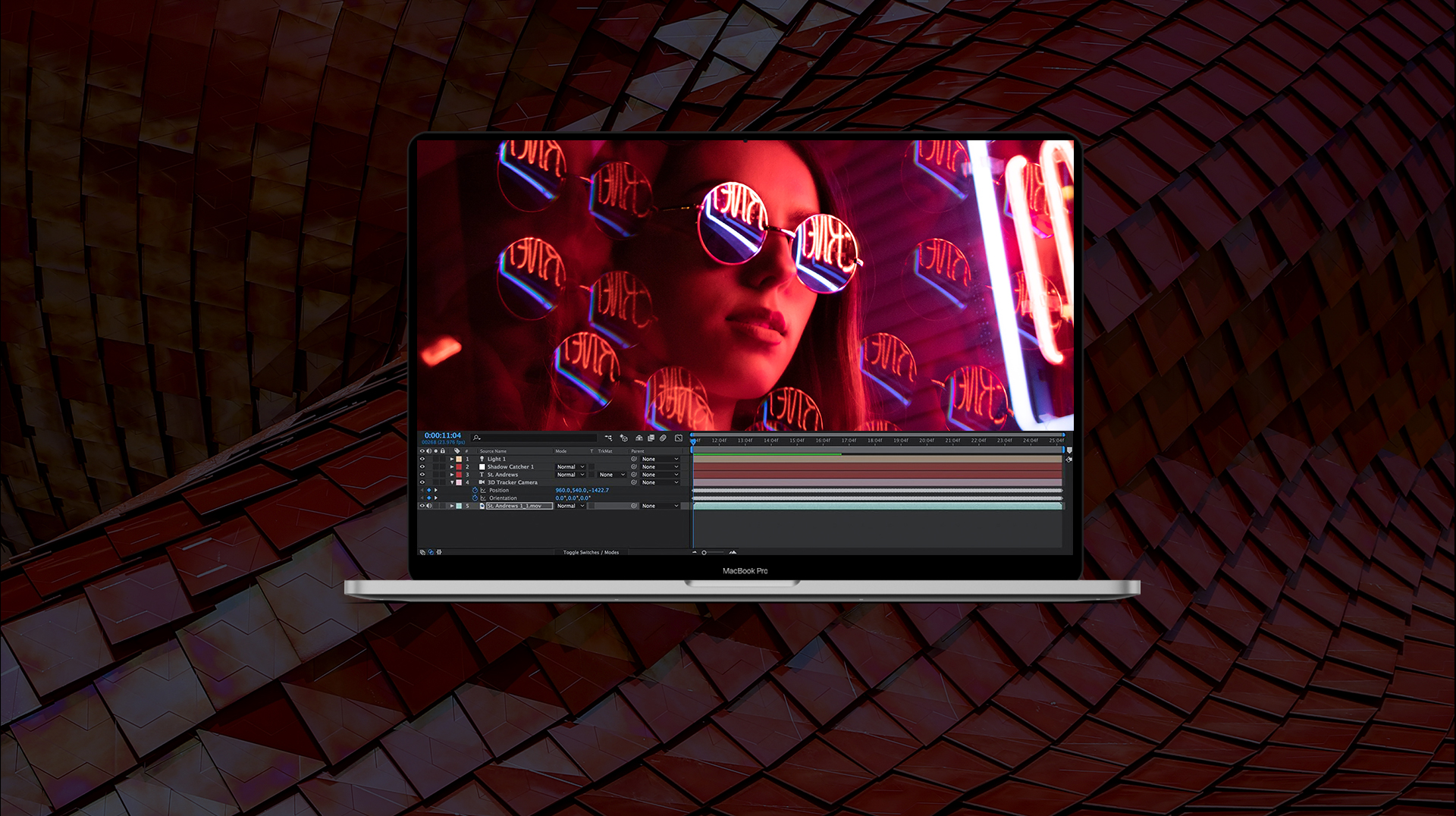Click the Light 1 layer color swatch

click(459, 459)
